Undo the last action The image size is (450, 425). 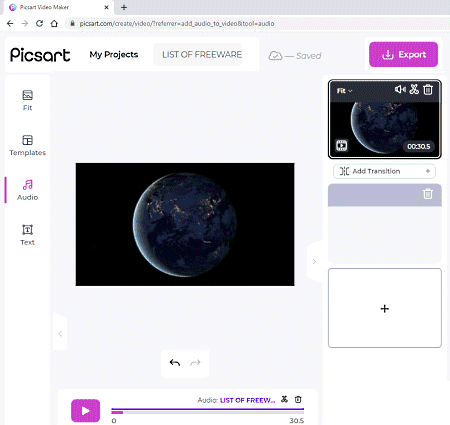tap(175, 363)
